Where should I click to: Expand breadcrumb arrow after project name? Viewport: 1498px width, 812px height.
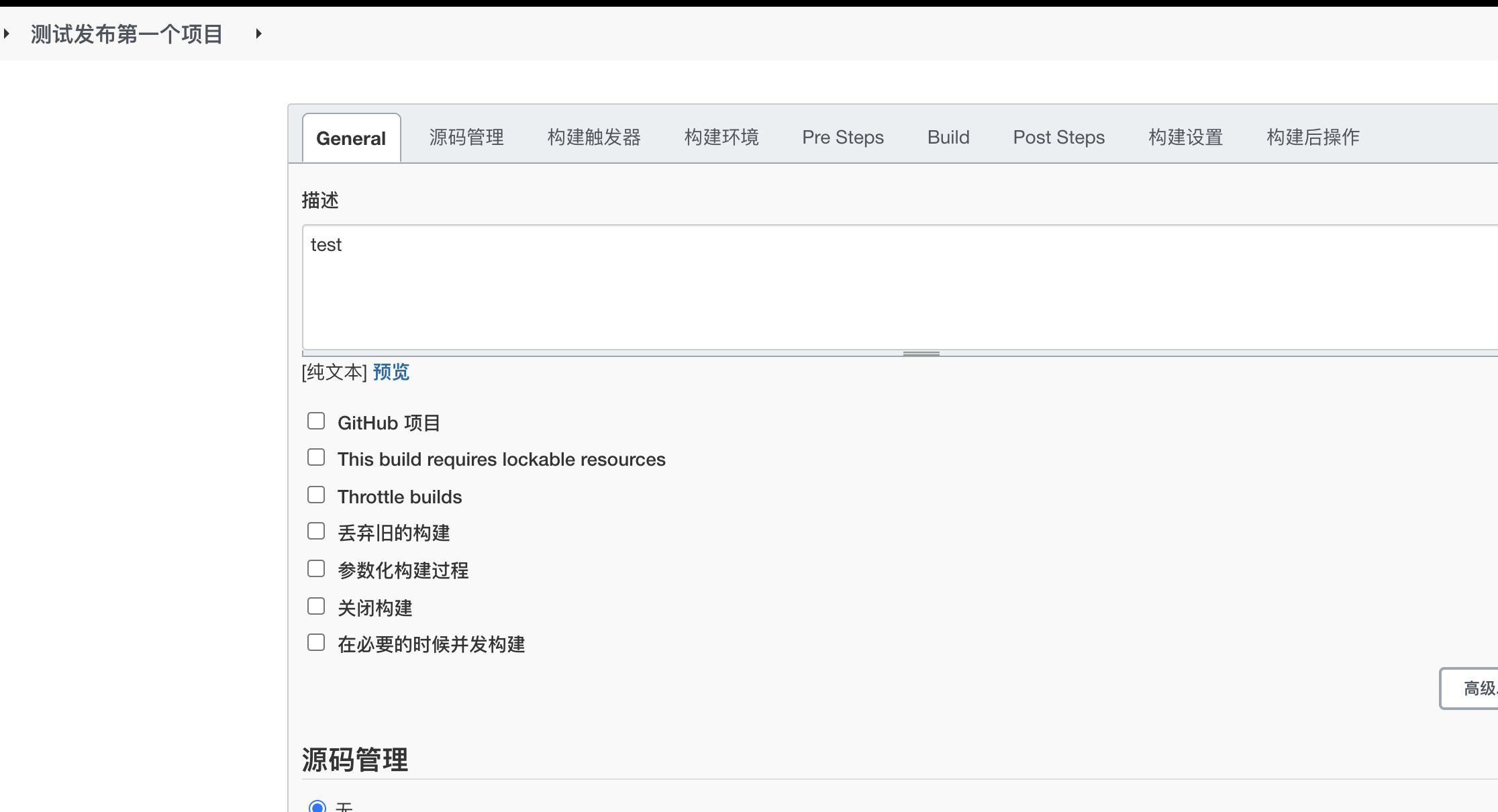pyautogui.click(x=258, y=34)
